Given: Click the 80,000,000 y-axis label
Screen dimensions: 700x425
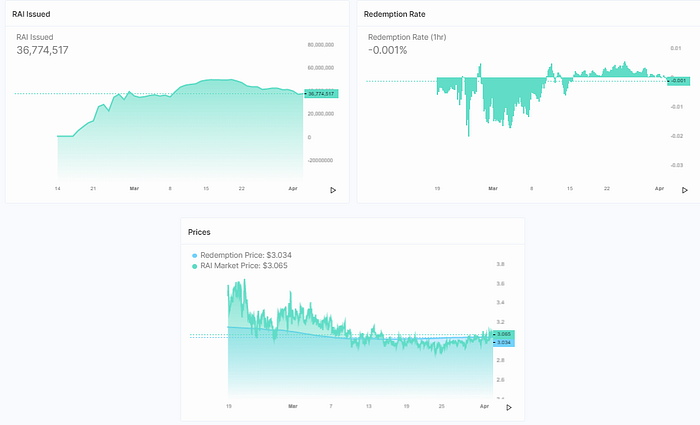Looking at the screenshot, I should coord(321,45).
